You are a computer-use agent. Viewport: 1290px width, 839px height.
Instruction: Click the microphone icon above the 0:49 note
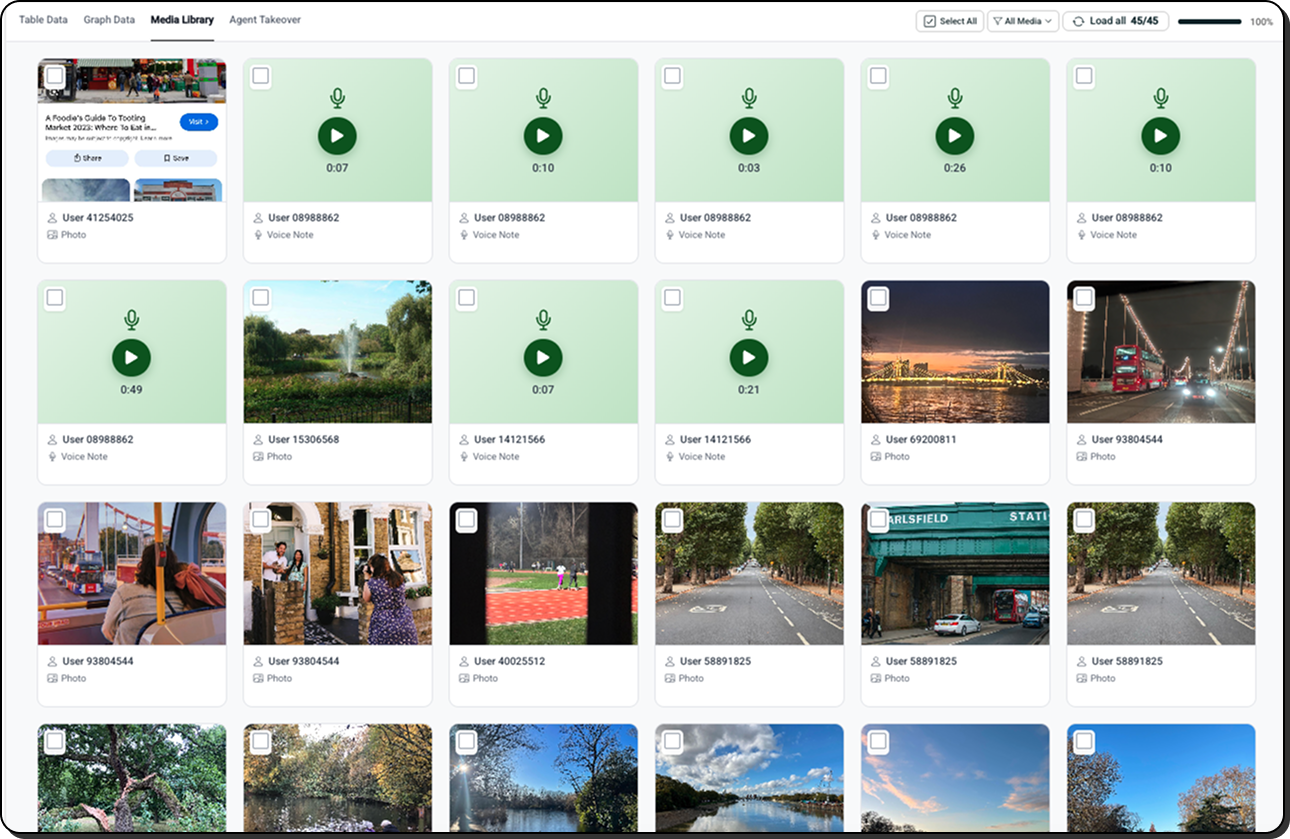point(131,320)
